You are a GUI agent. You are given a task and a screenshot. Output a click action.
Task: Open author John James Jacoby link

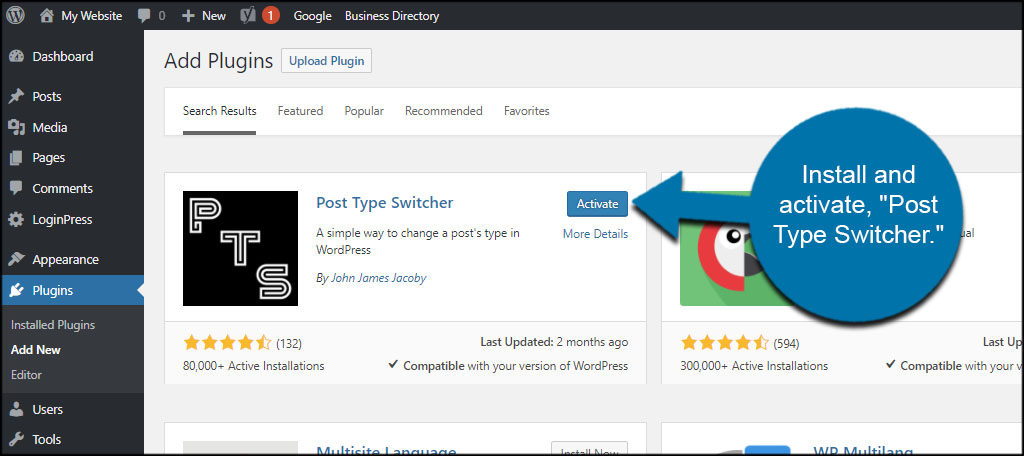pos(379,278)
